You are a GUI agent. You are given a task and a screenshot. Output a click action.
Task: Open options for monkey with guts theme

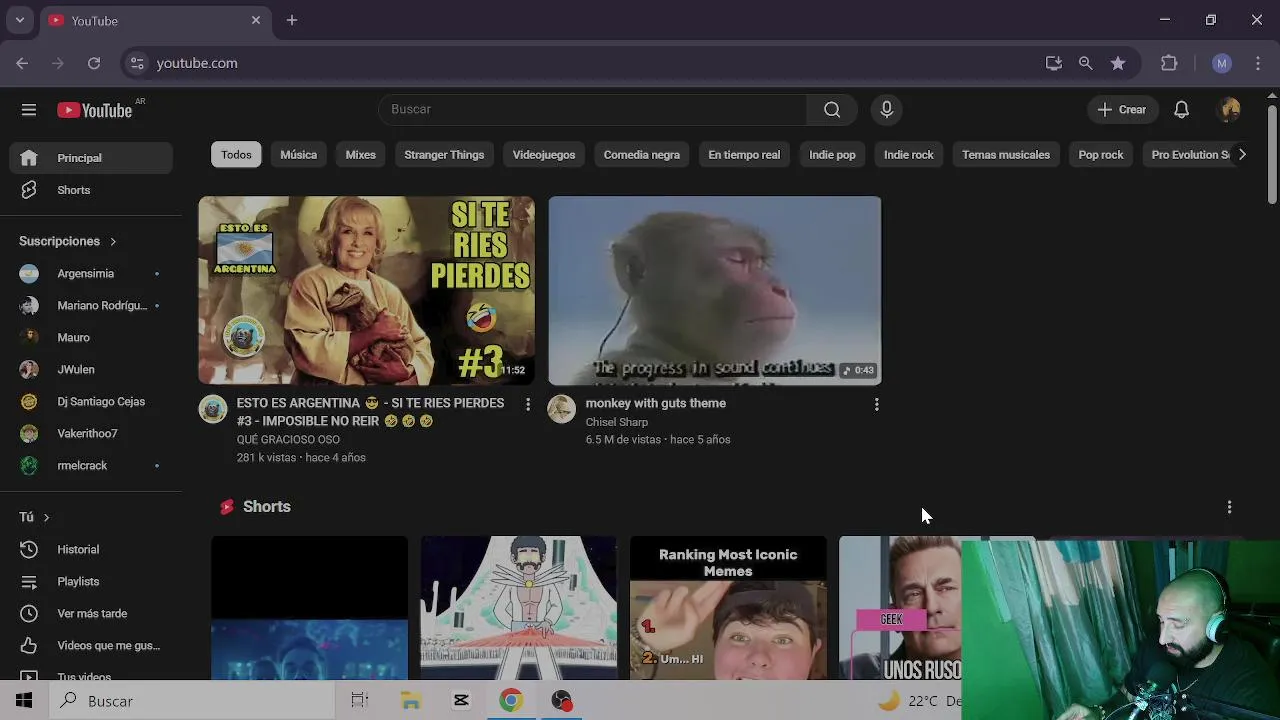tap(876, 404)
